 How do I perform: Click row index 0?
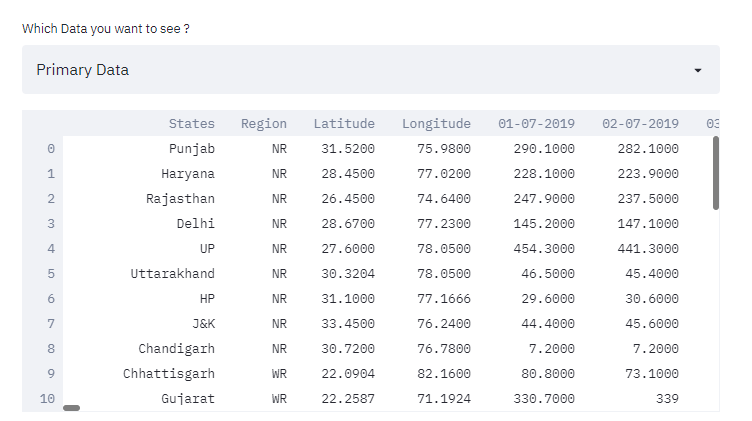tap(51, 149)
